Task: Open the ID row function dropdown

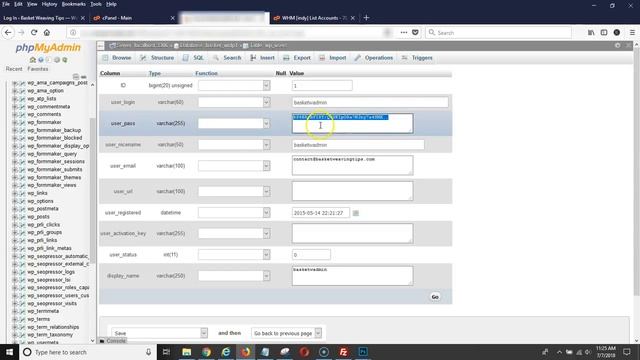Action: pyautogui.click(x=234, y=85)
